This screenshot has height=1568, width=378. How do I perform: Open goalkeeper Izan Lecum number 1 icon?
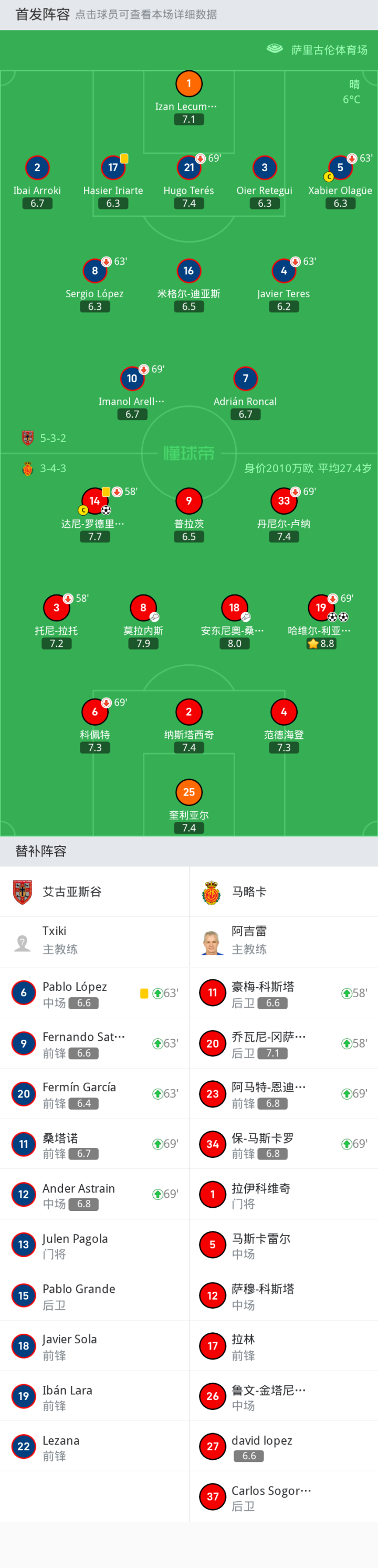click(x=188, y=84)
